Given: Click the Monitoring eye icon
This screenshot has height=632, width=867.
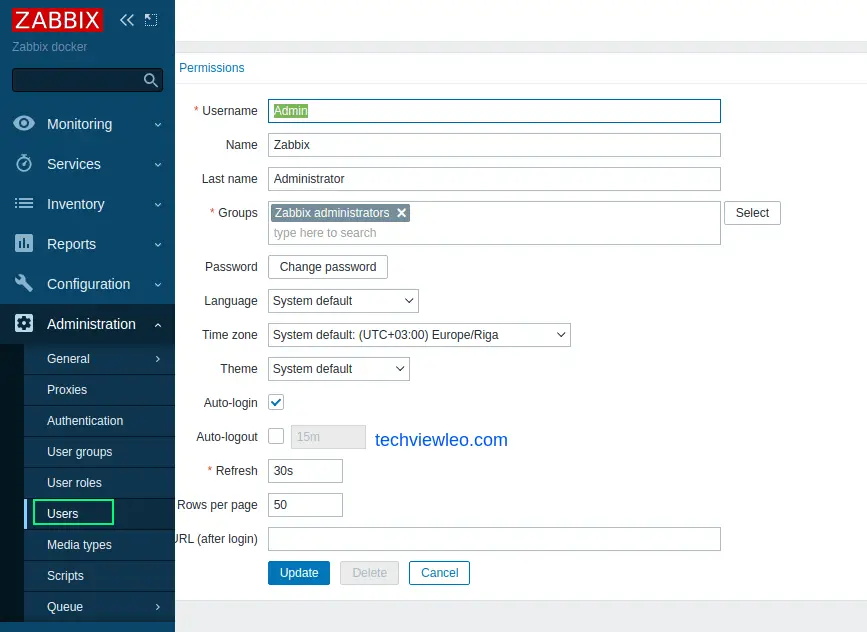Looking at the screenshot, I should (24, 123).
